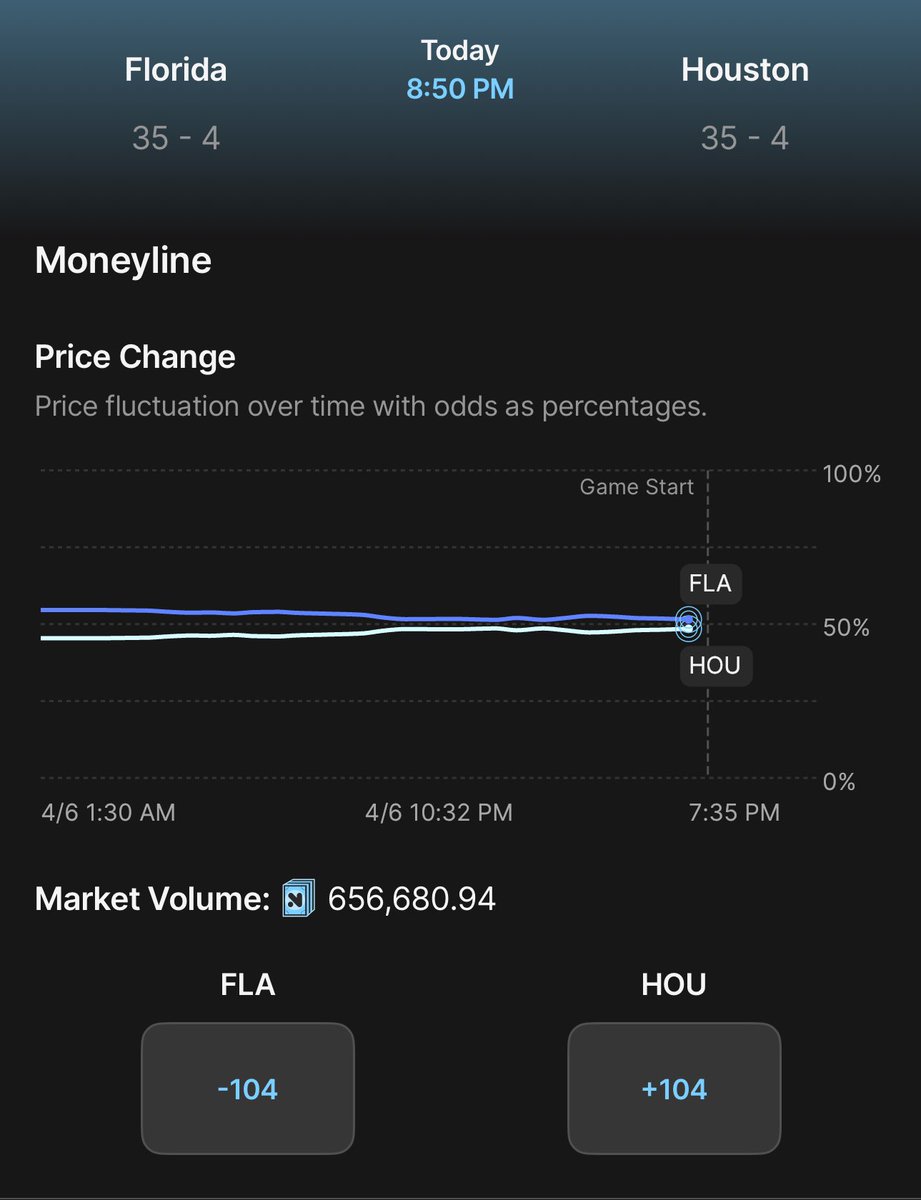Click the blue FLA price line
This screenshot has width=921, height=1200.
point(300,612)
